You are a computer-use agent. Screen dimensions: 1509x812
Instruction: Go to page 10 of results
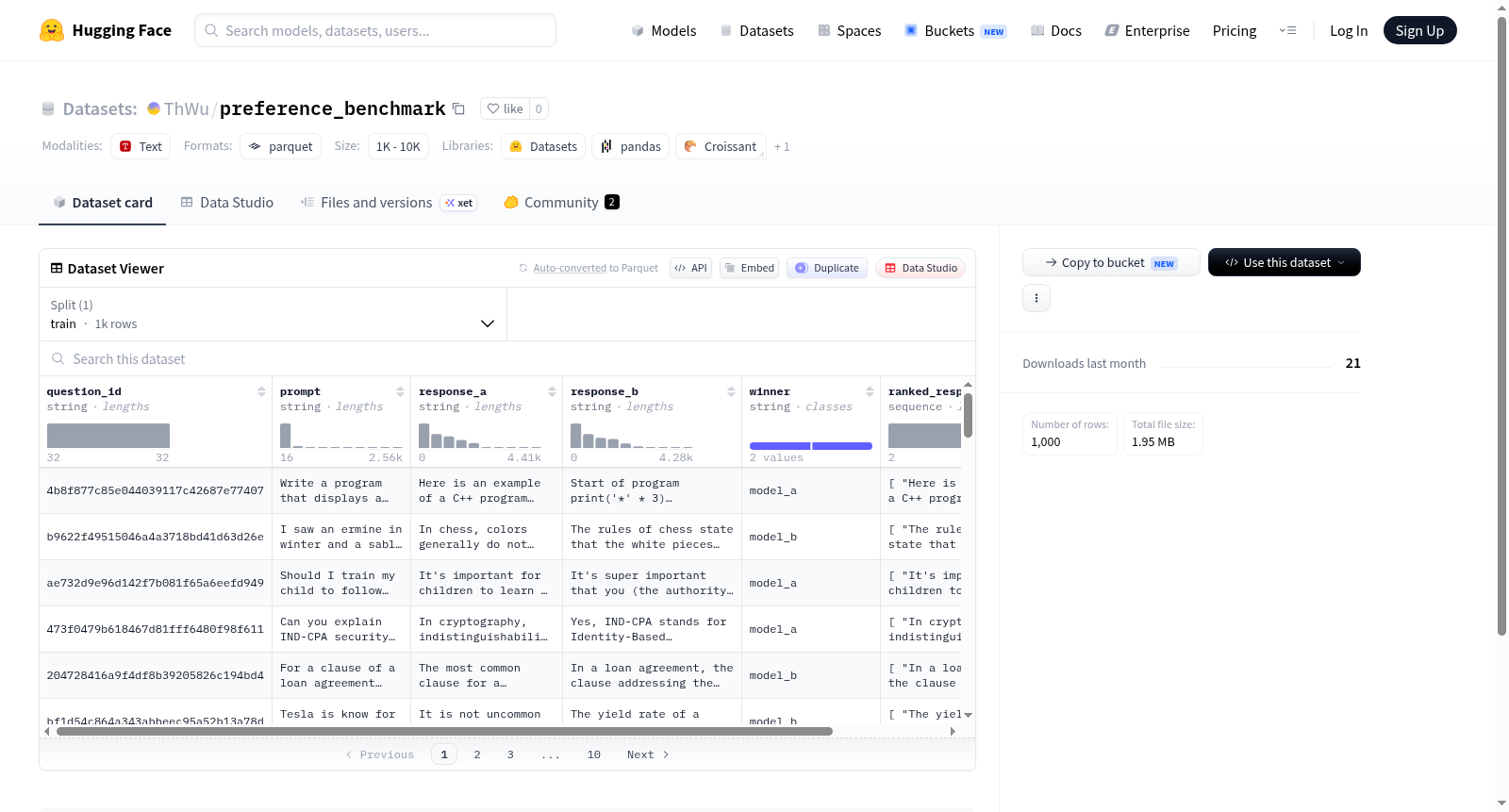(x=594, y=754)
